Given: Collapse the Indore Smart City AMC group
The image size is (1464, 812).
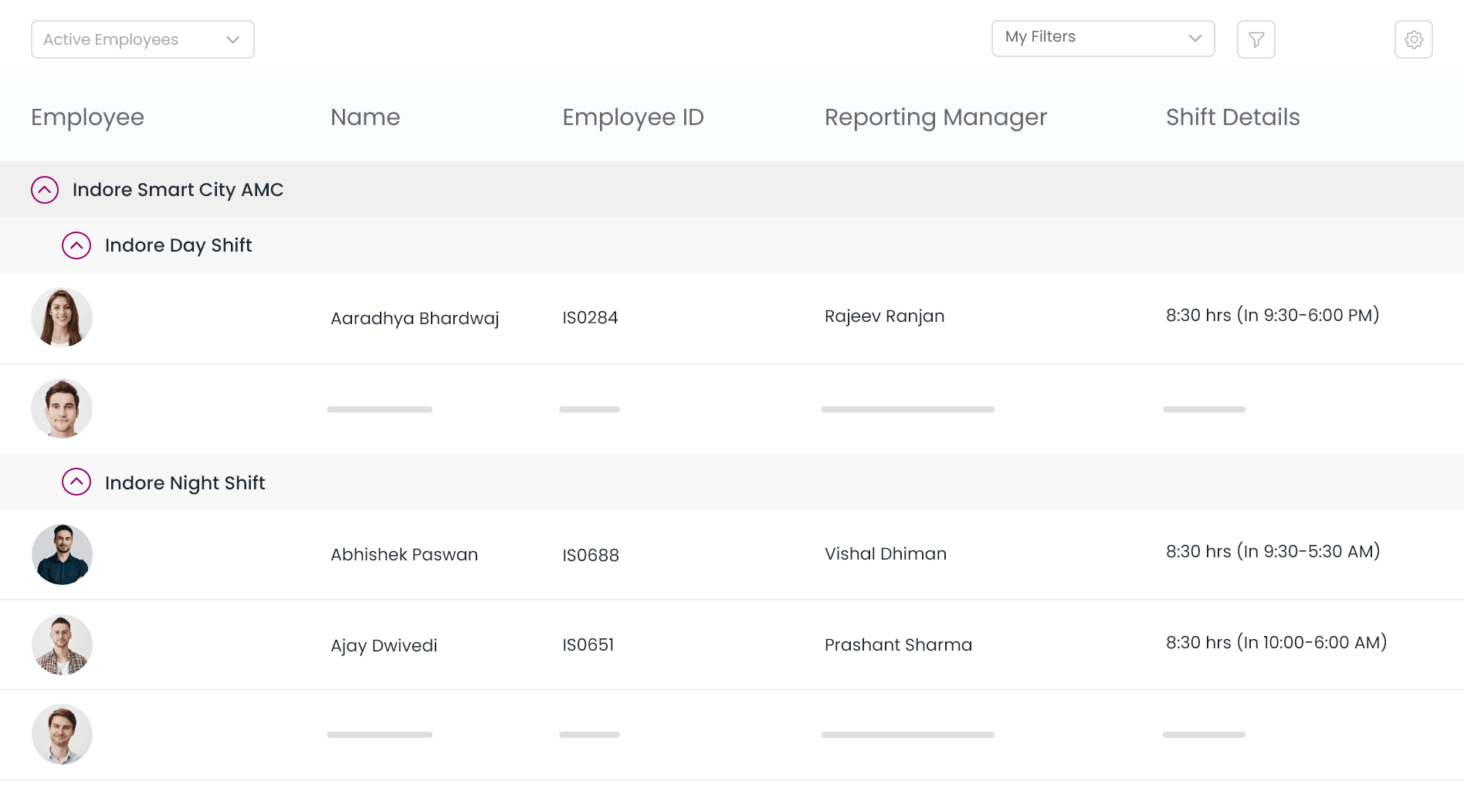Looking at the screenshot, I should 45,190.
